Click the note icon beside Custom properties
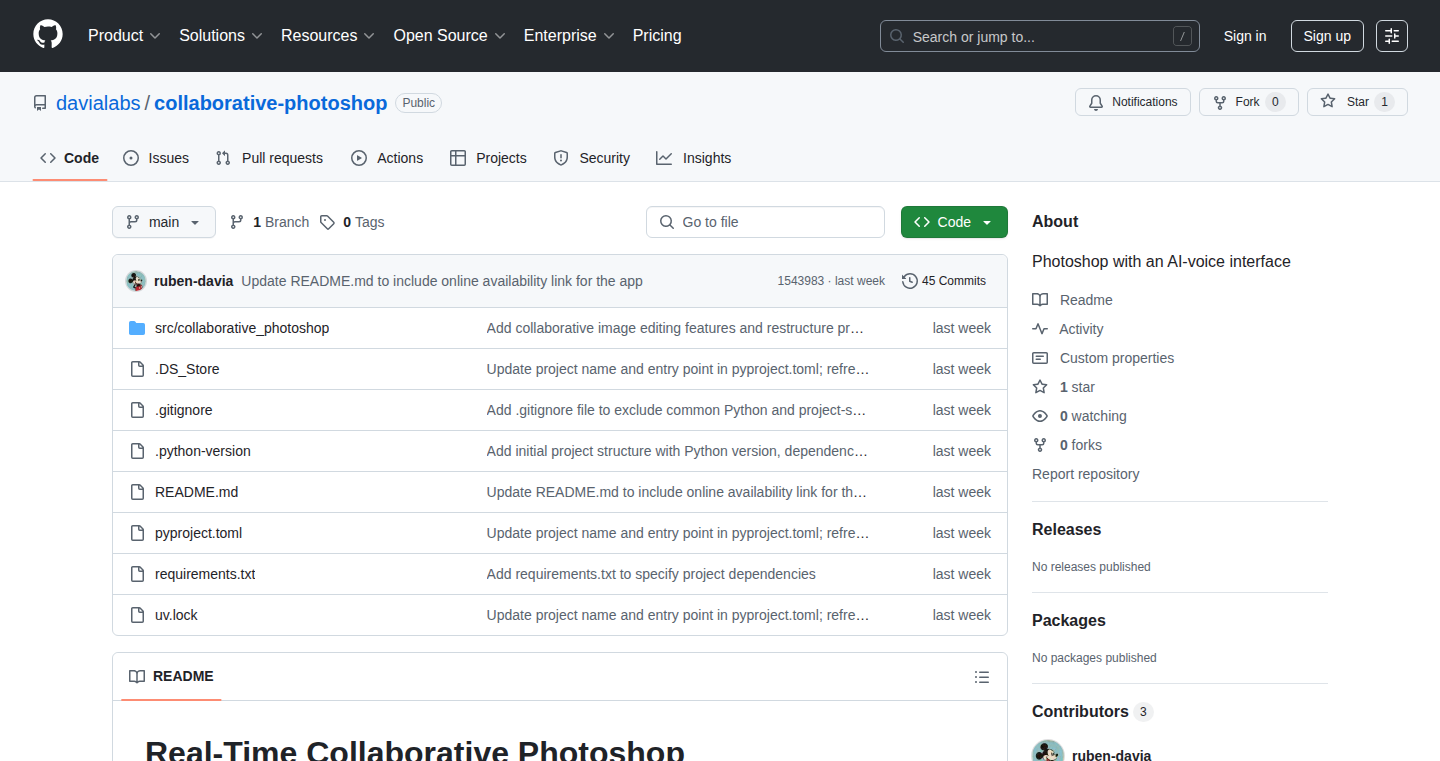 1040,358
